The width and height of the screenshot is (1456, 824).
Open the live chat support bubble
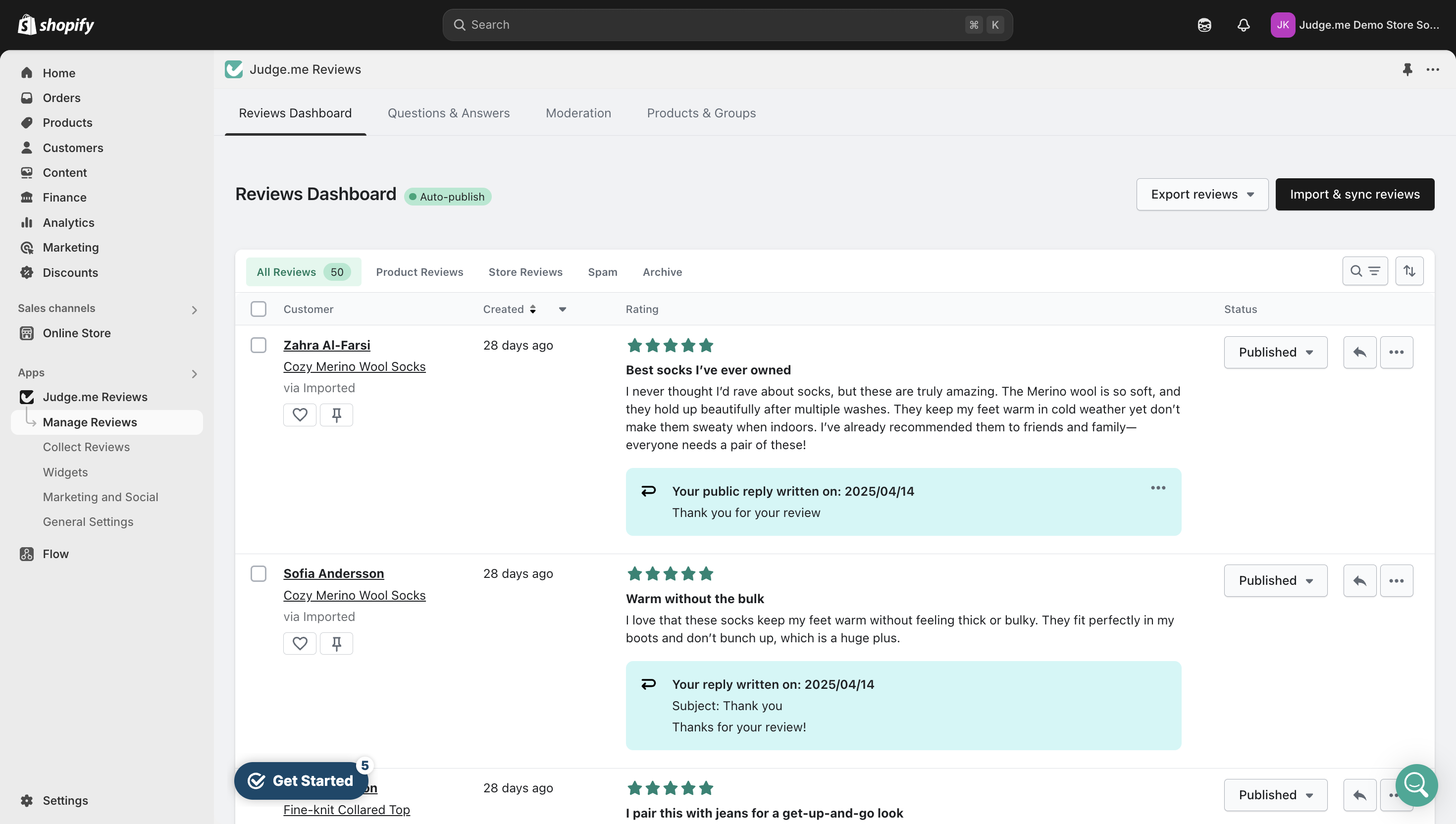tap(1416, 785)
